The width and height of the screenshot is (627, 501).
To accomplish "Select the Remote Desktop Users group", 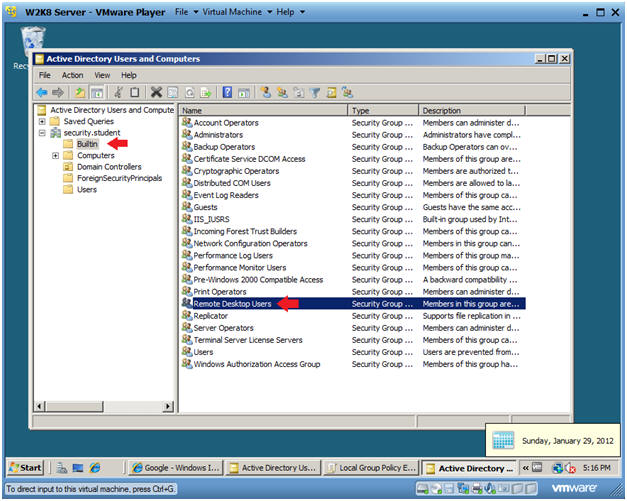I will (x=353, y=303).
